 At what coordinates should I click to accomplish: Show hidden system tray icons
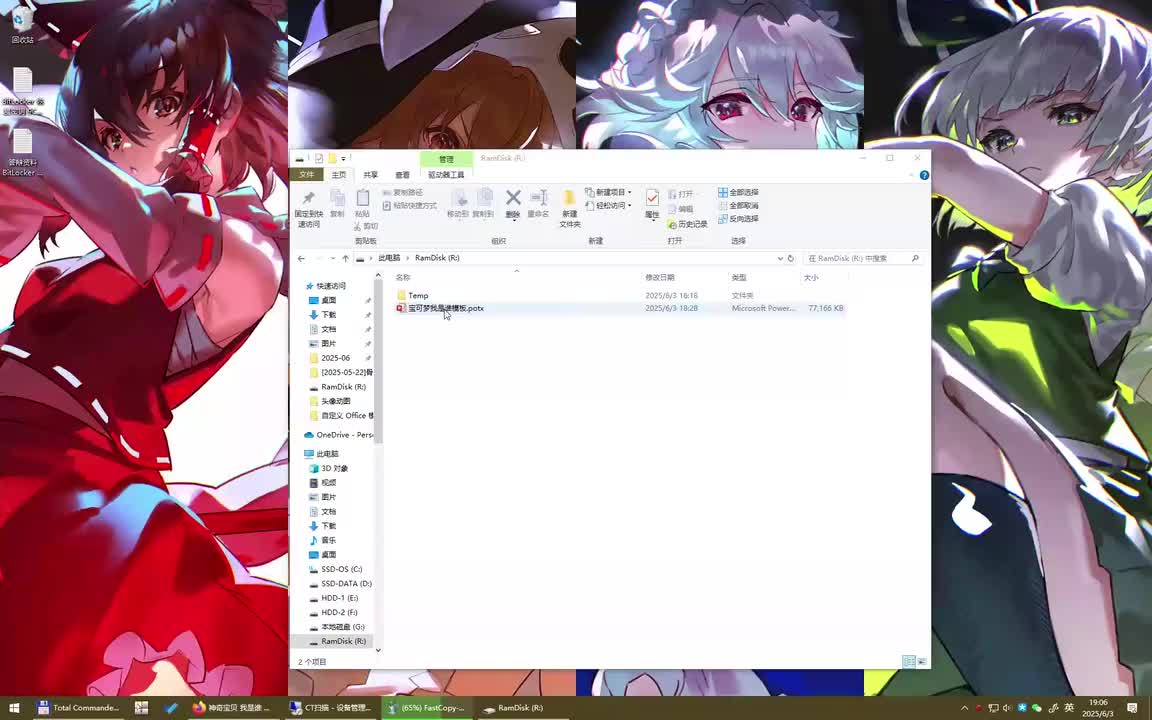coord(964,708)
